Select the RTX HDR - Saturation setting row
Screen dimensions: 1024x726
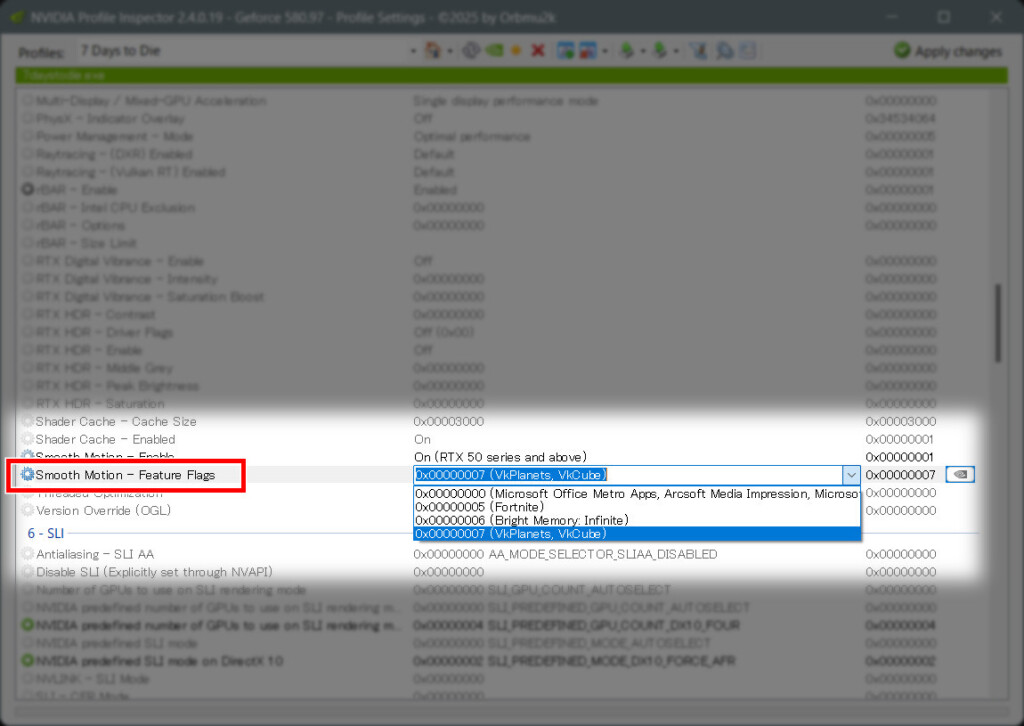[x=100, y=403]
